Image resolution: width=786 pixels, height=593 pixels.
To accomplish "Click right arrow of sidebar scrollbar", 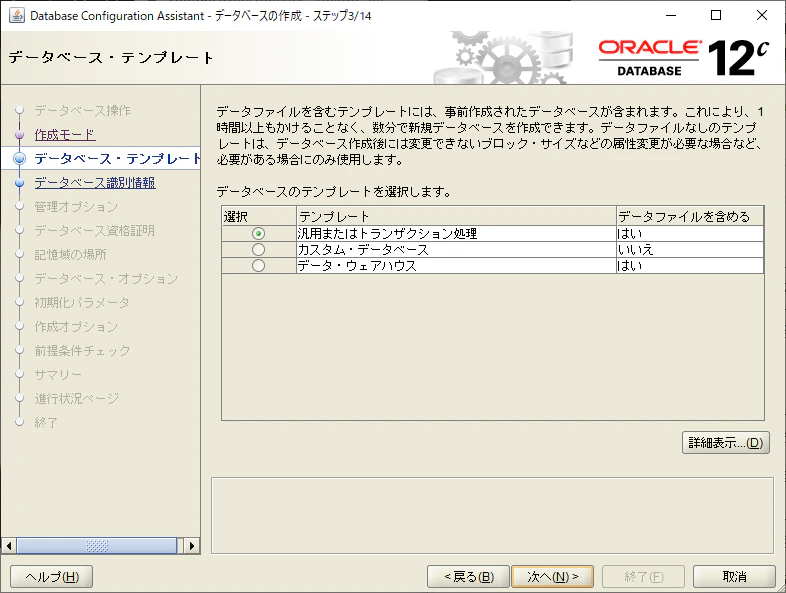I will click(x=191, y=545).
